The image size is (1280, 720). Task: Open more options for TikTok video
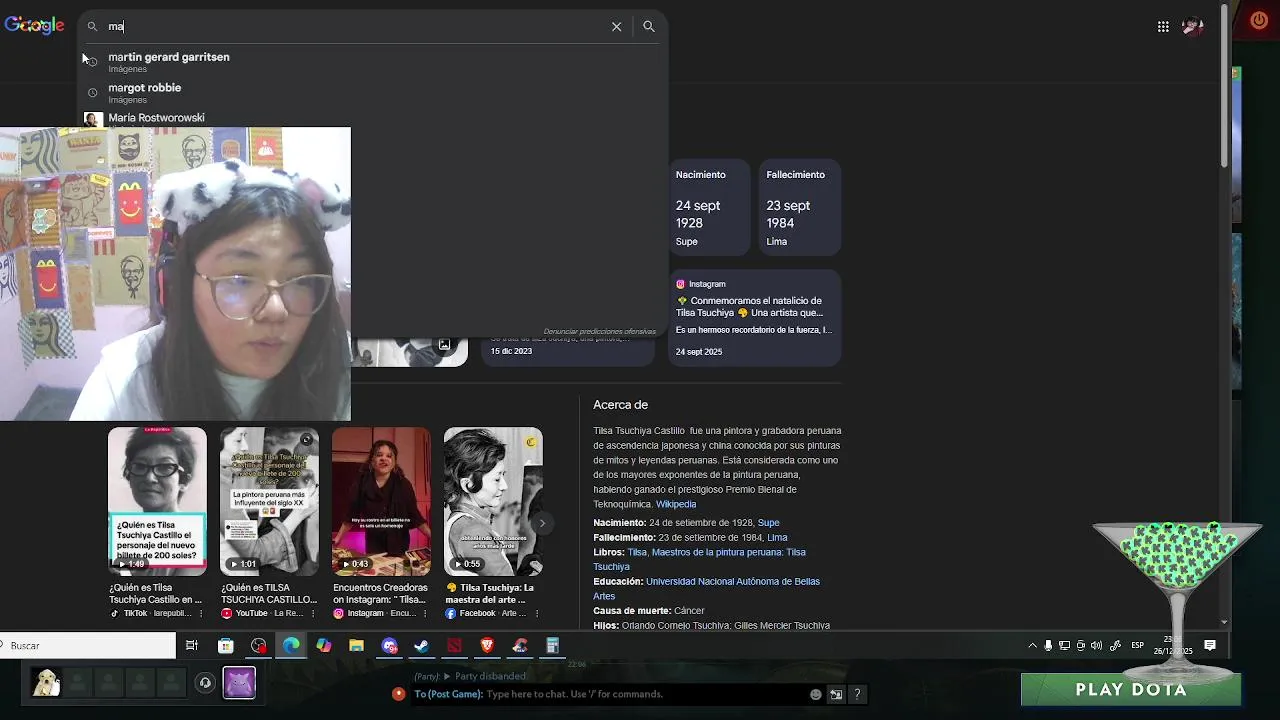(201, 614)
